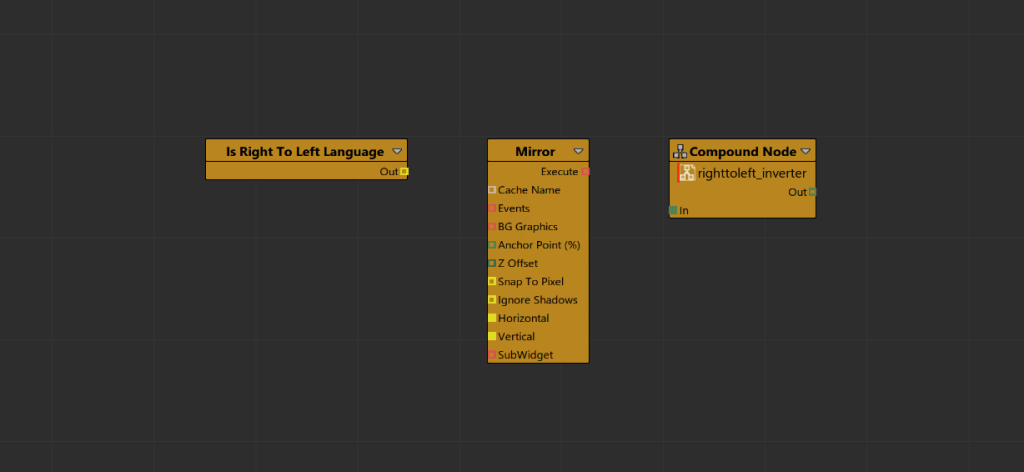Click the Horizontal label on Mirror

pos(523,318)
